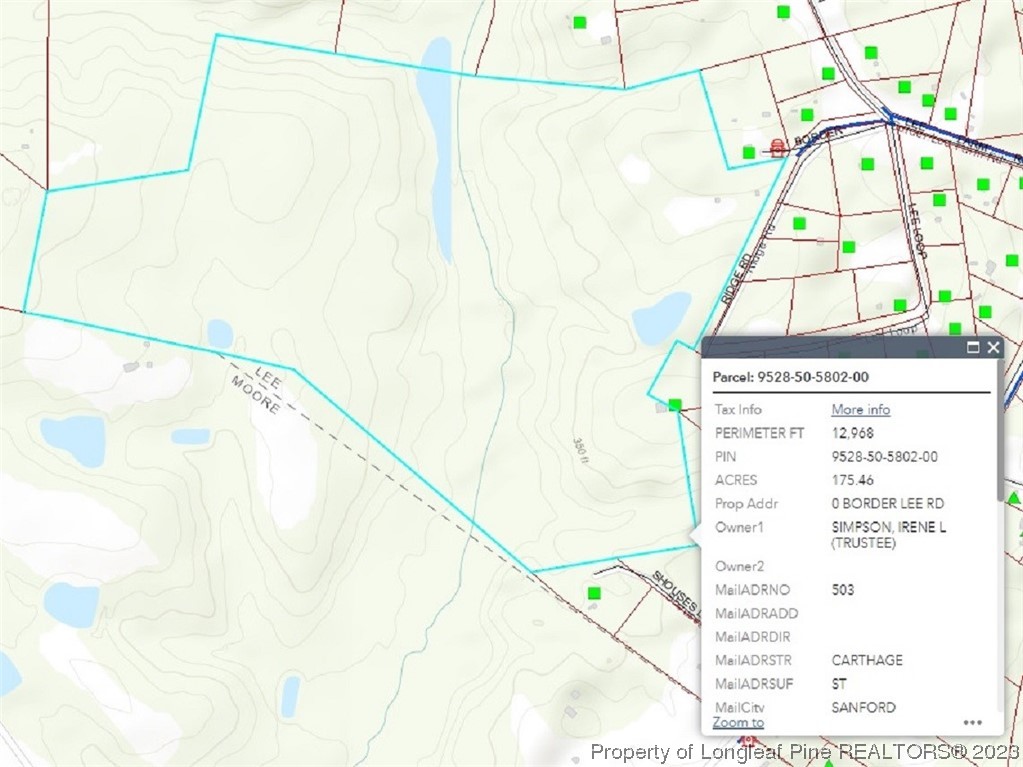The width and height of the screenshot is (1023, 767).
Task: Click the ACRES value 175.46
Action: pos(852,480)
